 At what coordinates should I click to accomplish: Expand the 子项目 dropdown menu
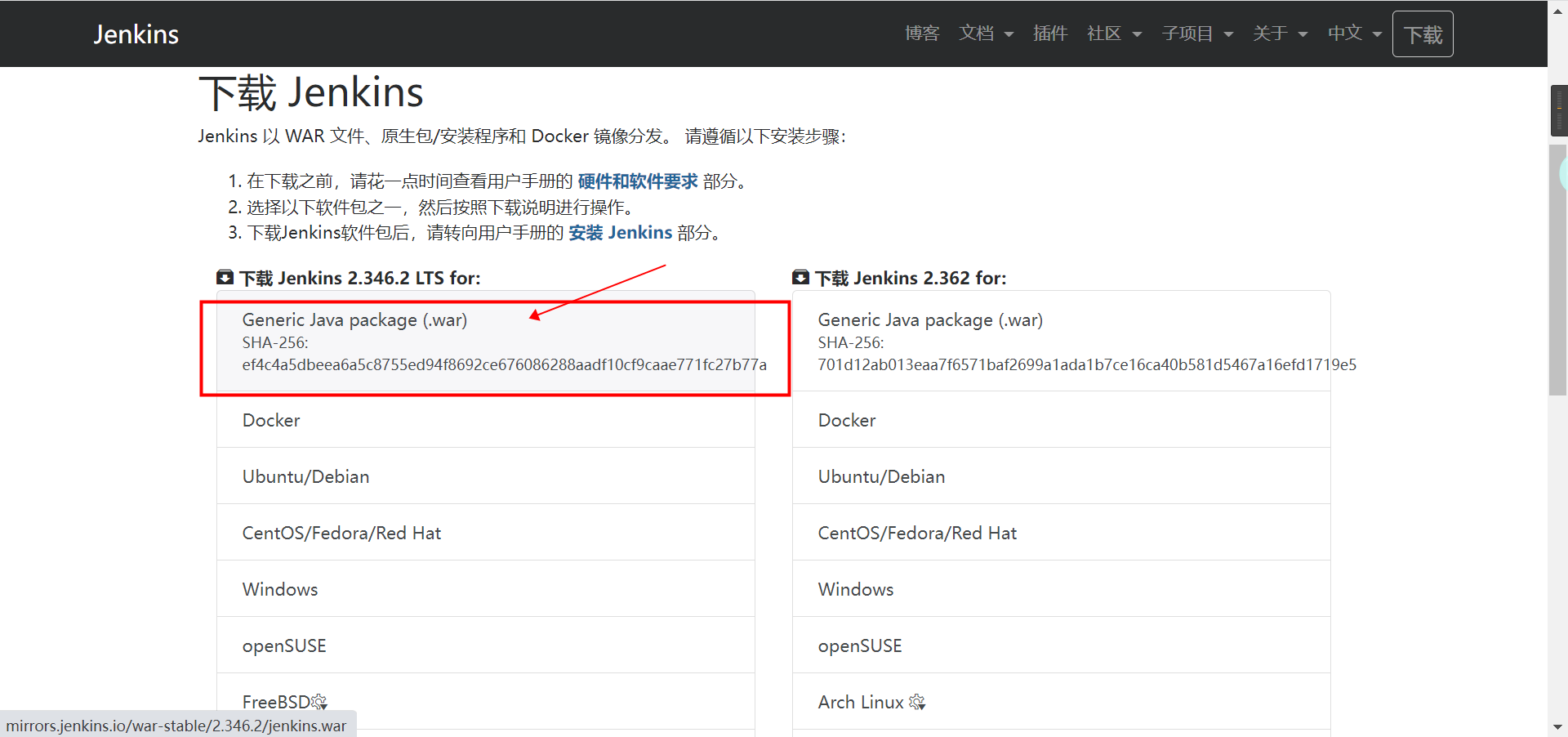click(1197, 33)
